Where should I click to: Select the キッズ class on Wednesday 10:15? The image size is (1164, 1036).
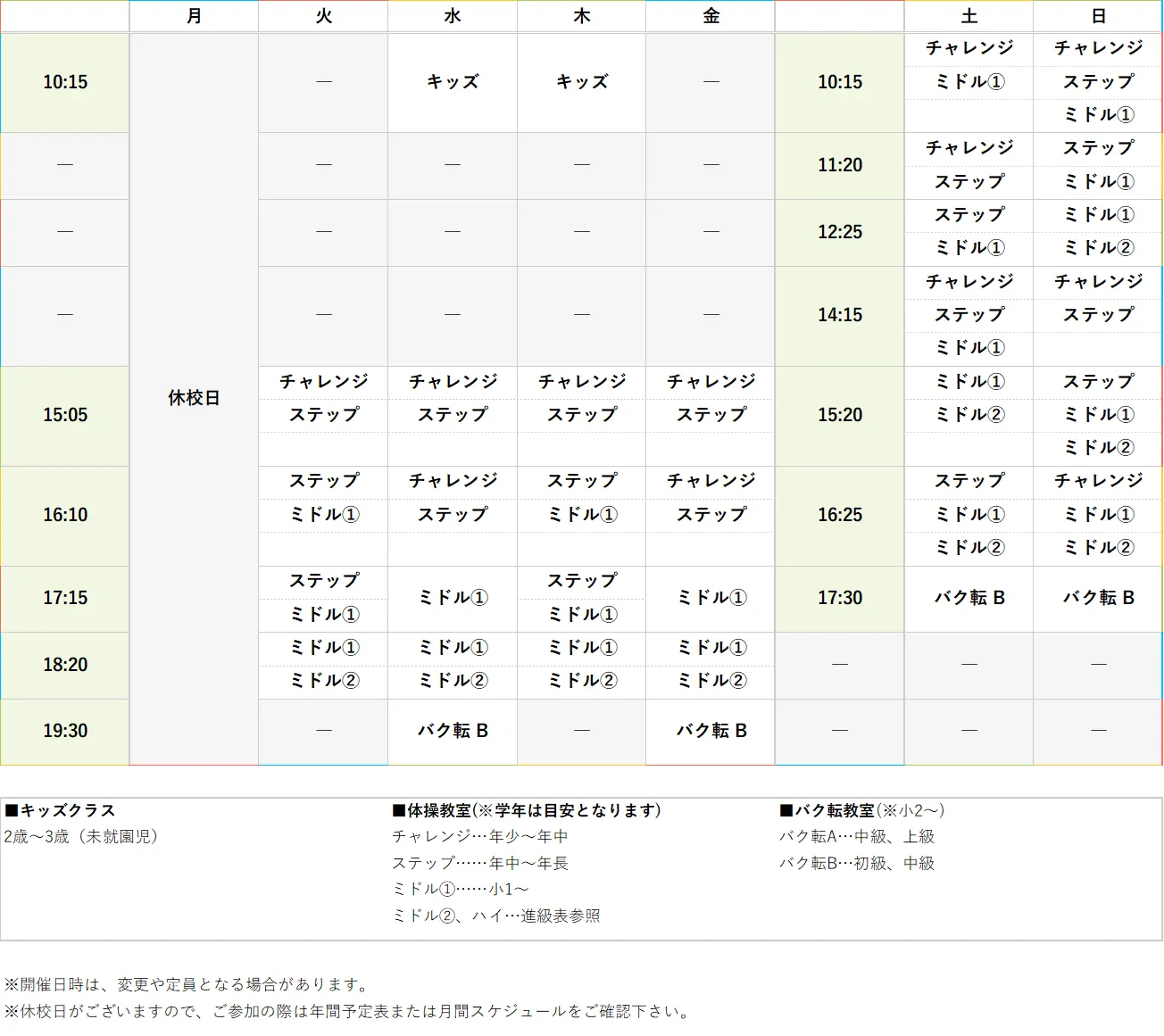(452, 82)
